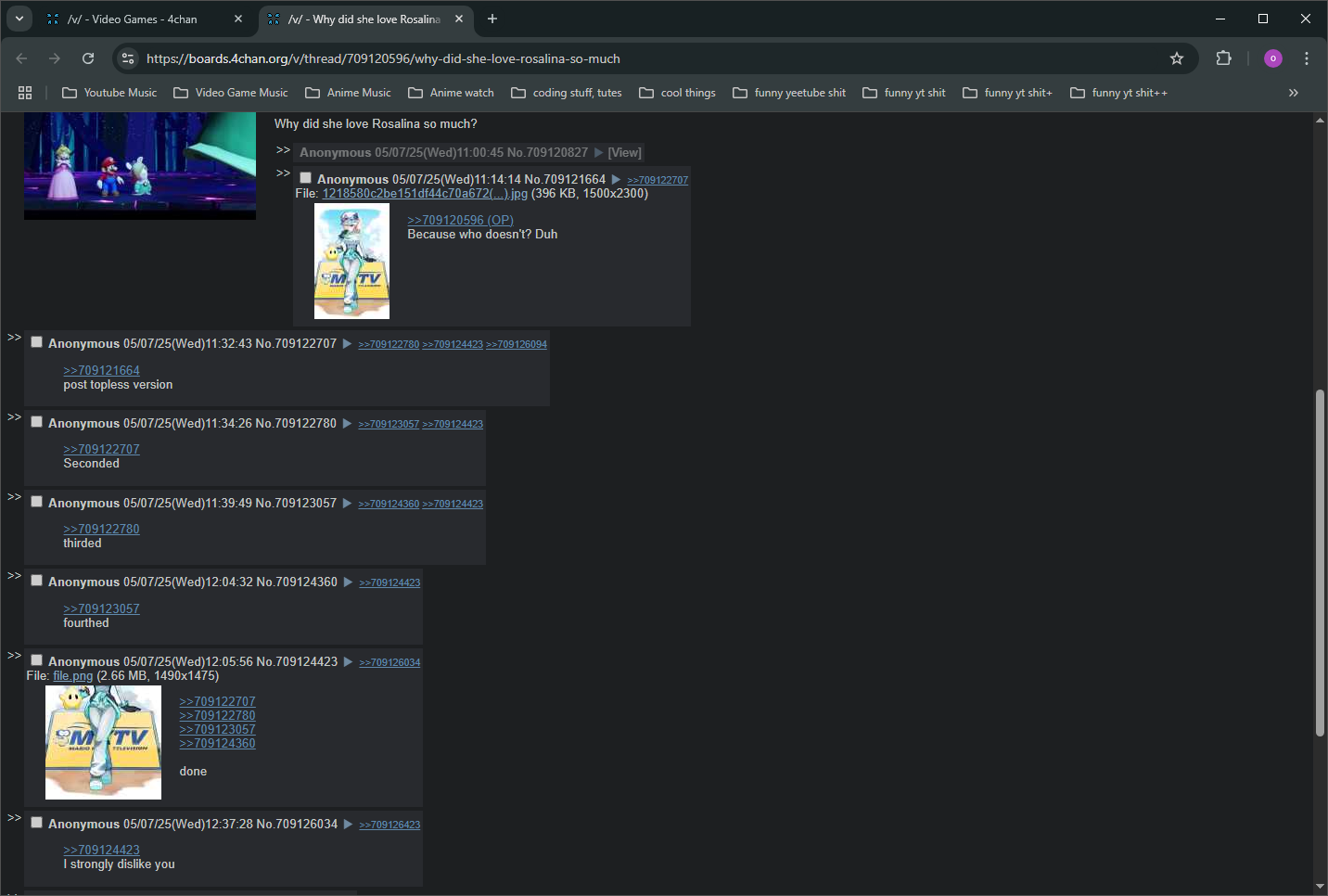Expand the OP's Peach and Mario image
Image resolution: width=1328 pixels, height=896 pixels.
[x=140, y=166]
